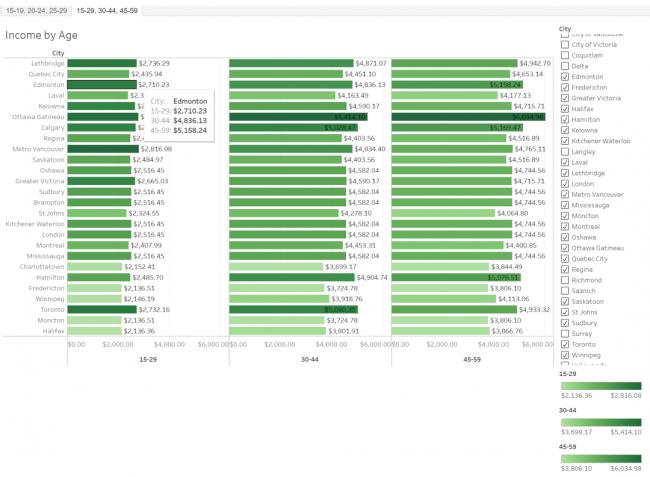The height and width of the screenshot is (477, 650).
Task: Select Lethbridge's 15-29 income bar
Action: [x=102, y=63]
